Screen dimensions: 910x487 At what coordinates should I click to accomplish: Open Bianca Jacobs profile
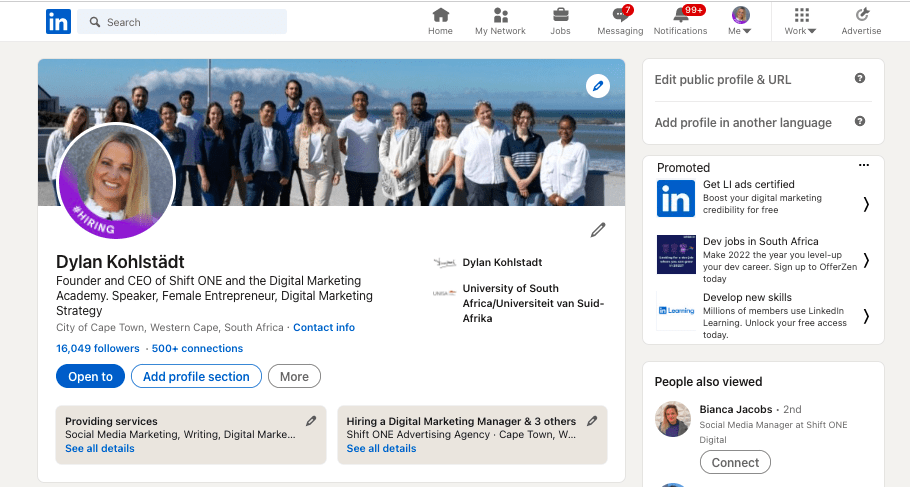[x=735, y=409]
